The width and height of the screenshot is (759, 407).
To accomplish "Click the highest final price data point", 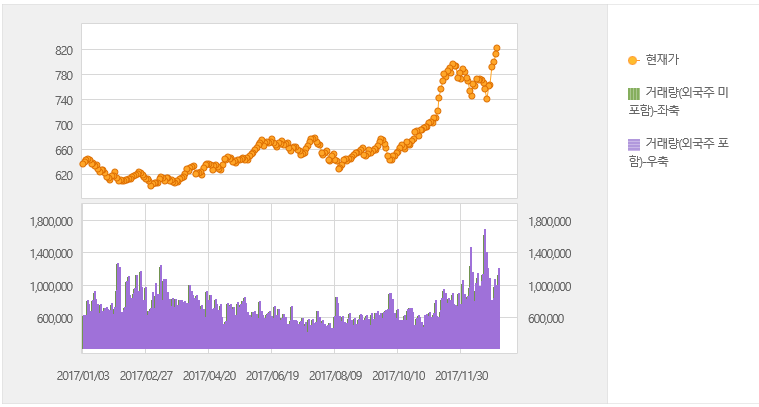I will (x=496, y=48).
